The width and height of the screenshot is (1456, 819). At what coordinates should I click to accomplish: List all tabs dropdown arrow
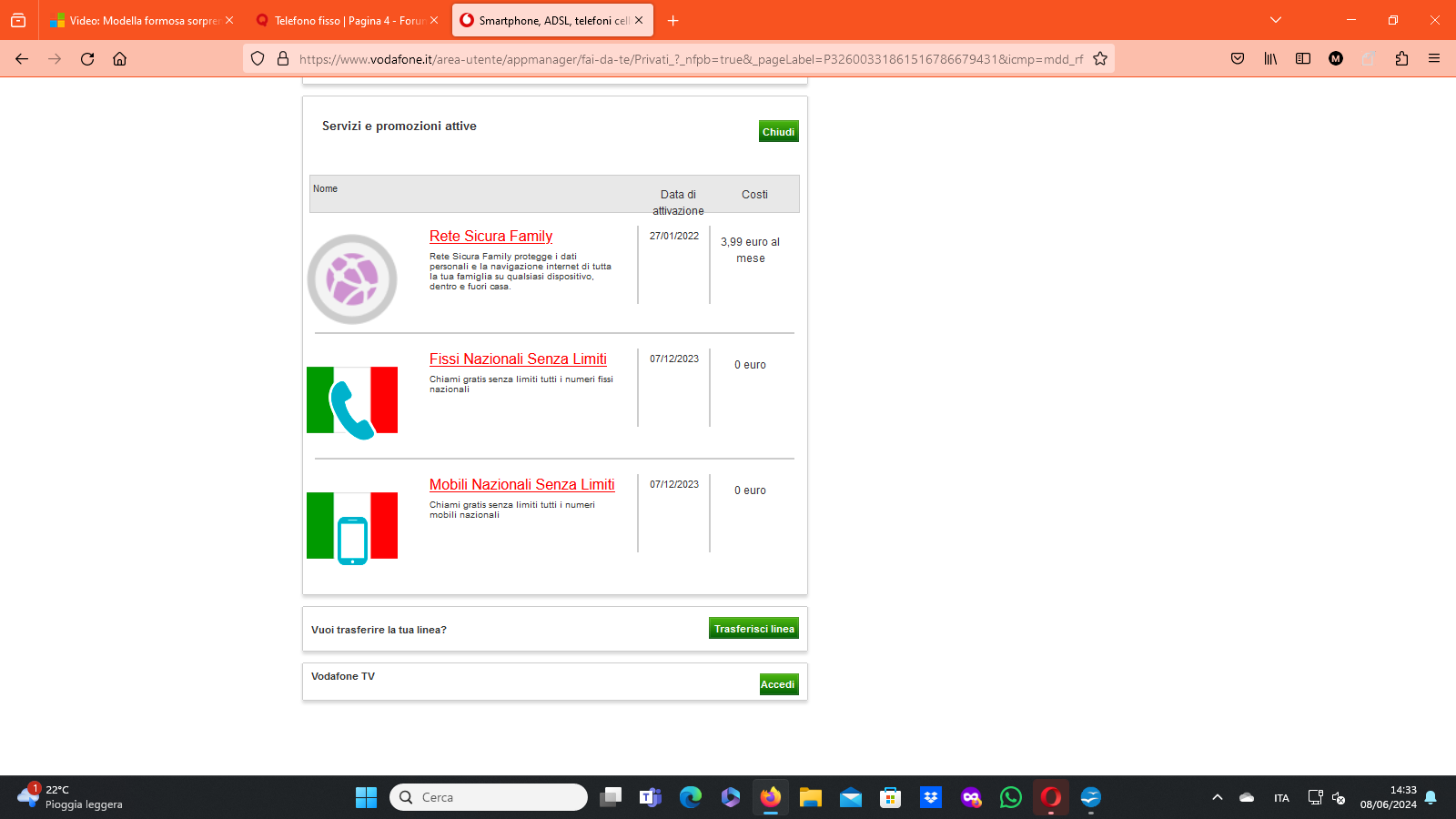[x=1276, y=20]
